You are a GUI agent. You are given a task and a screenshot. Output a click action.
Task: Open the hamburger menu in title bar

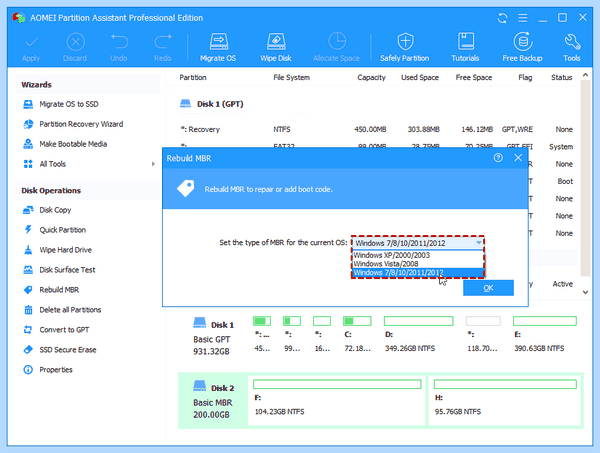pos(523,18)
